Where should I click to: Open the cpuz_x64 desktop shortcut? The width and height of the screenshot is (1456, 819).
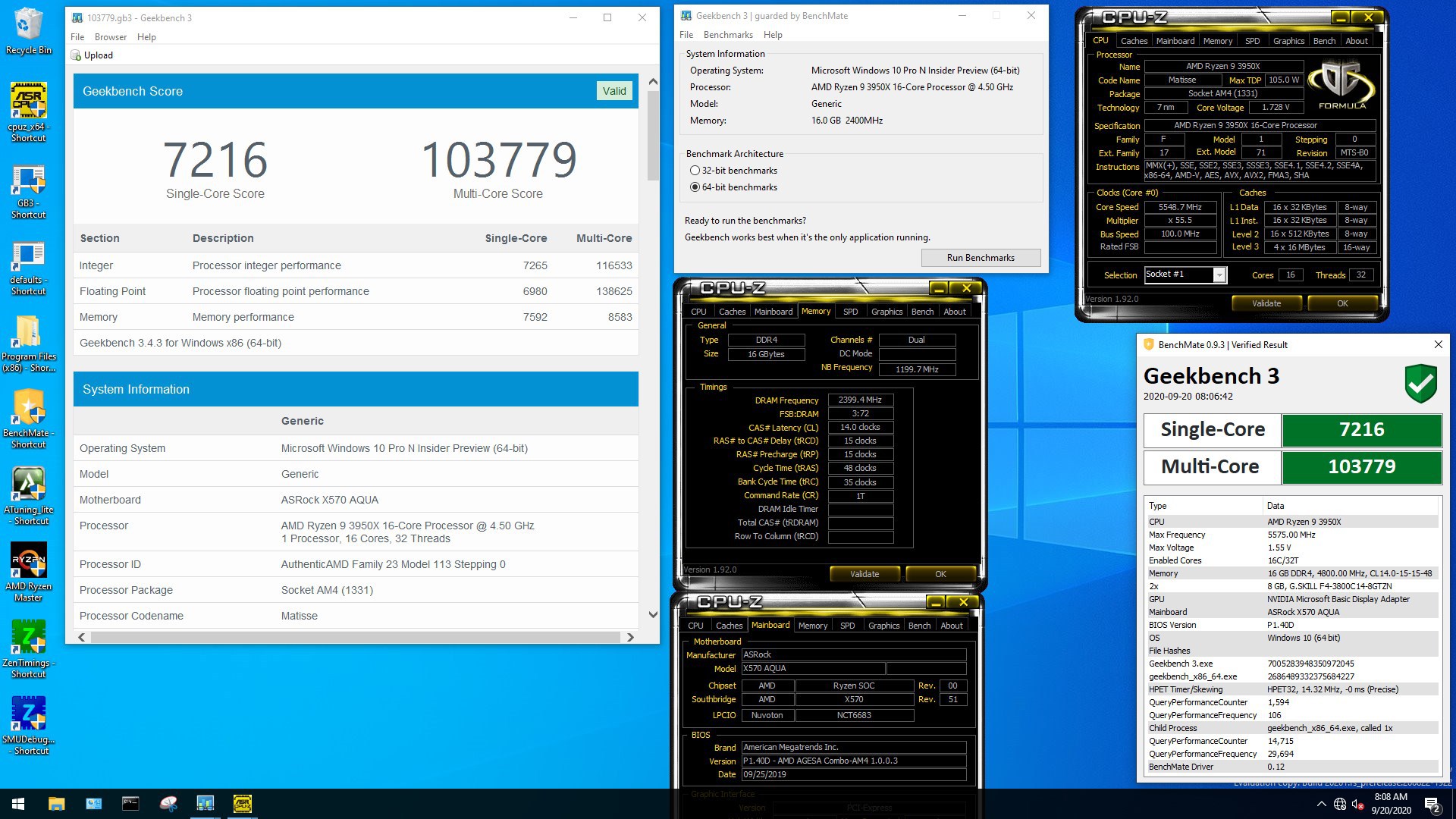click(x=28, y=102)
